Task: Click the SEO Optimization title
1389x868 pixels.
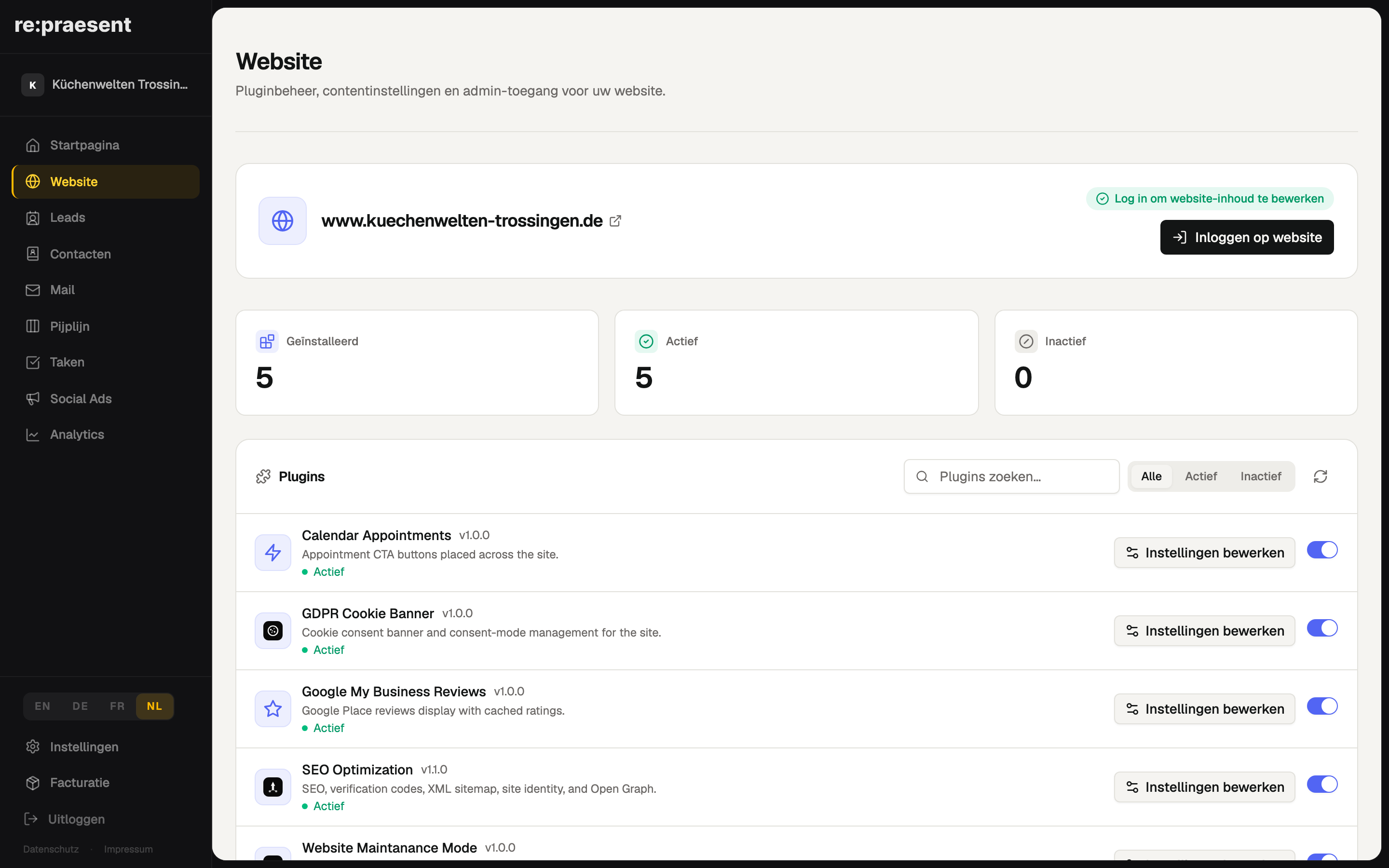Action: (x=357, y=770)
